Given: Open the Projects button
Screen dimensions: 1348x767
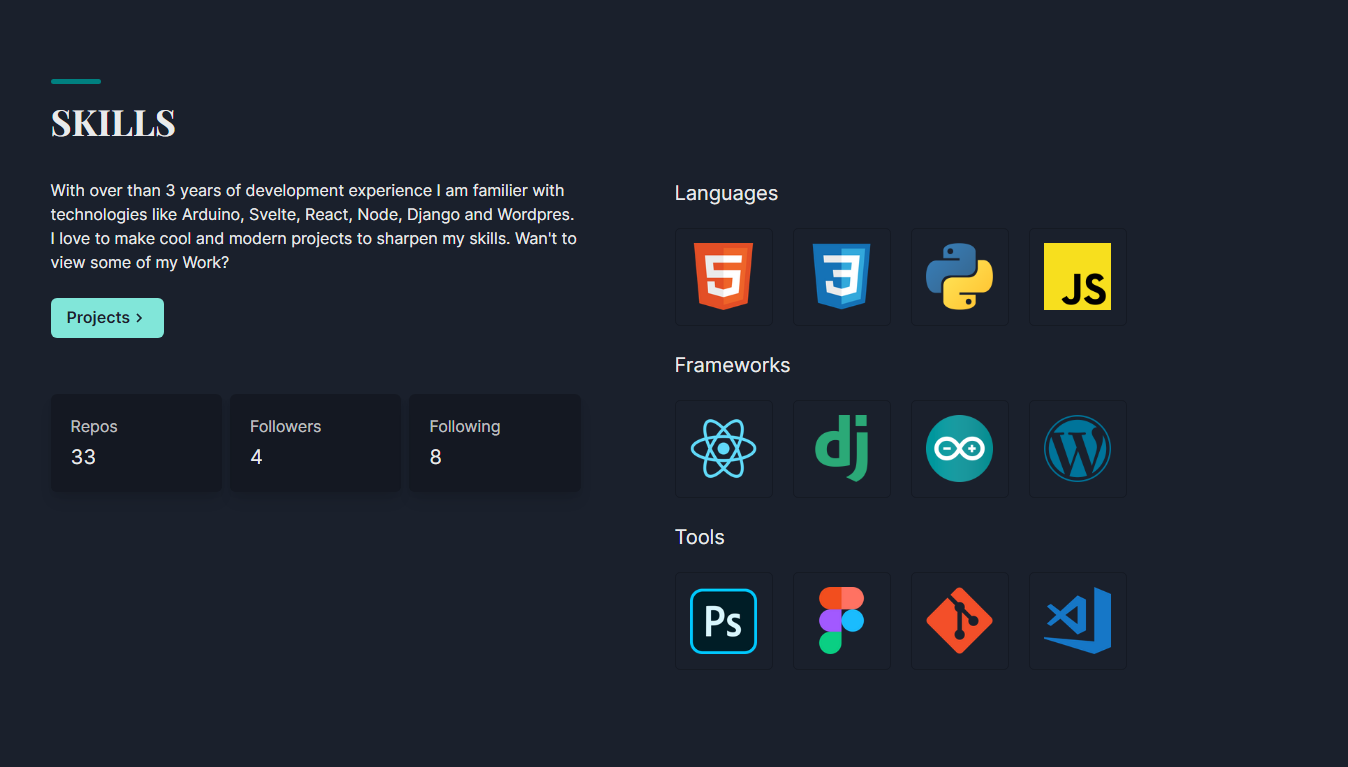Looking at the screenshot, I should click(x=107, y=318).
